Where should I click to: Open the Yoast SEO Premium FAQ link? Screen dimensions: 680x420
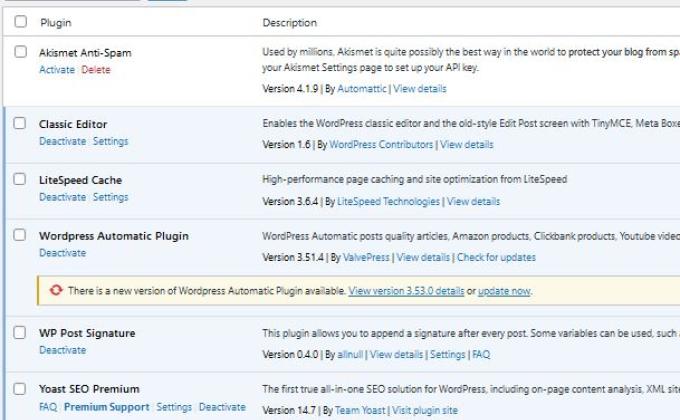[x=48, y=407]
